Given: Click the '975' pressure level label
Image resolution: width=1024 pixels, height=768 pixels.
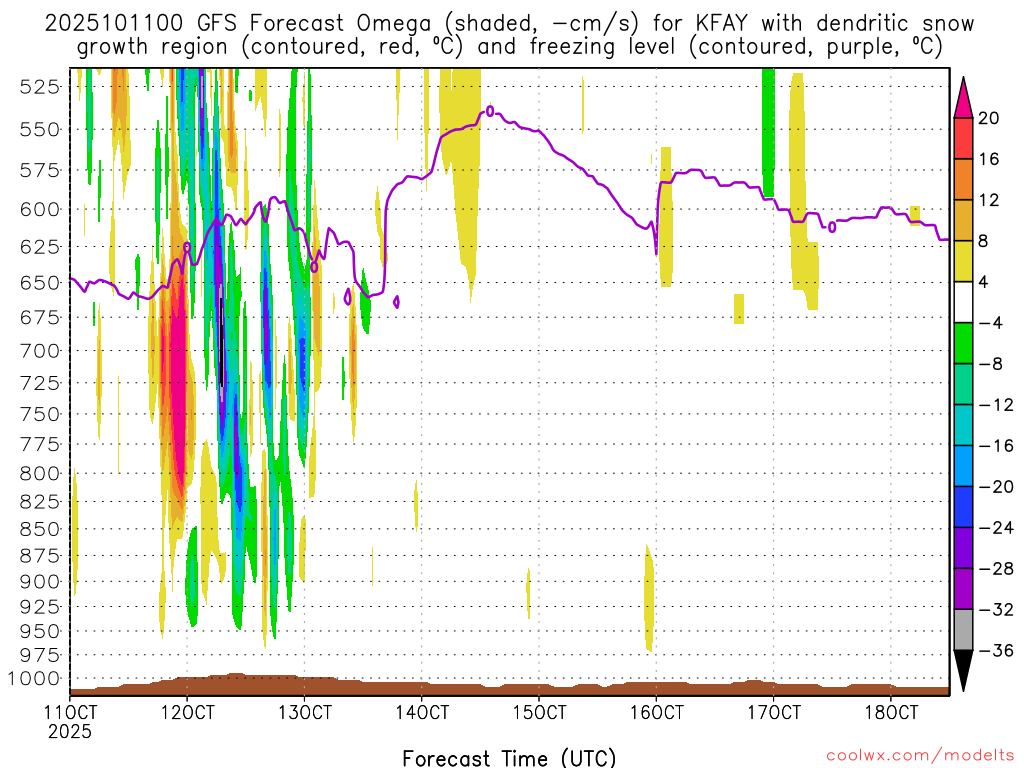Looking at the screenshot, I should tap(40, 655).
